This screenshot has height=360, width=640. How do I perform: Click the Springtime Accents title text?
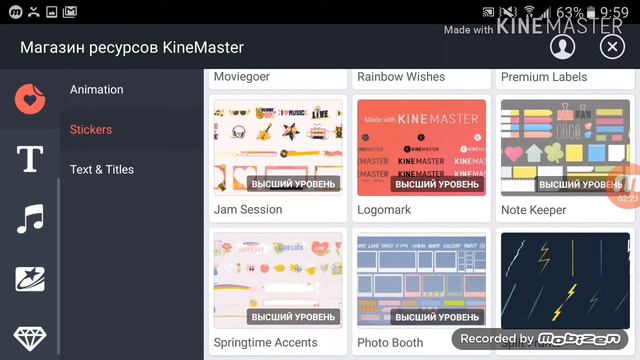[x=265, y=342]
